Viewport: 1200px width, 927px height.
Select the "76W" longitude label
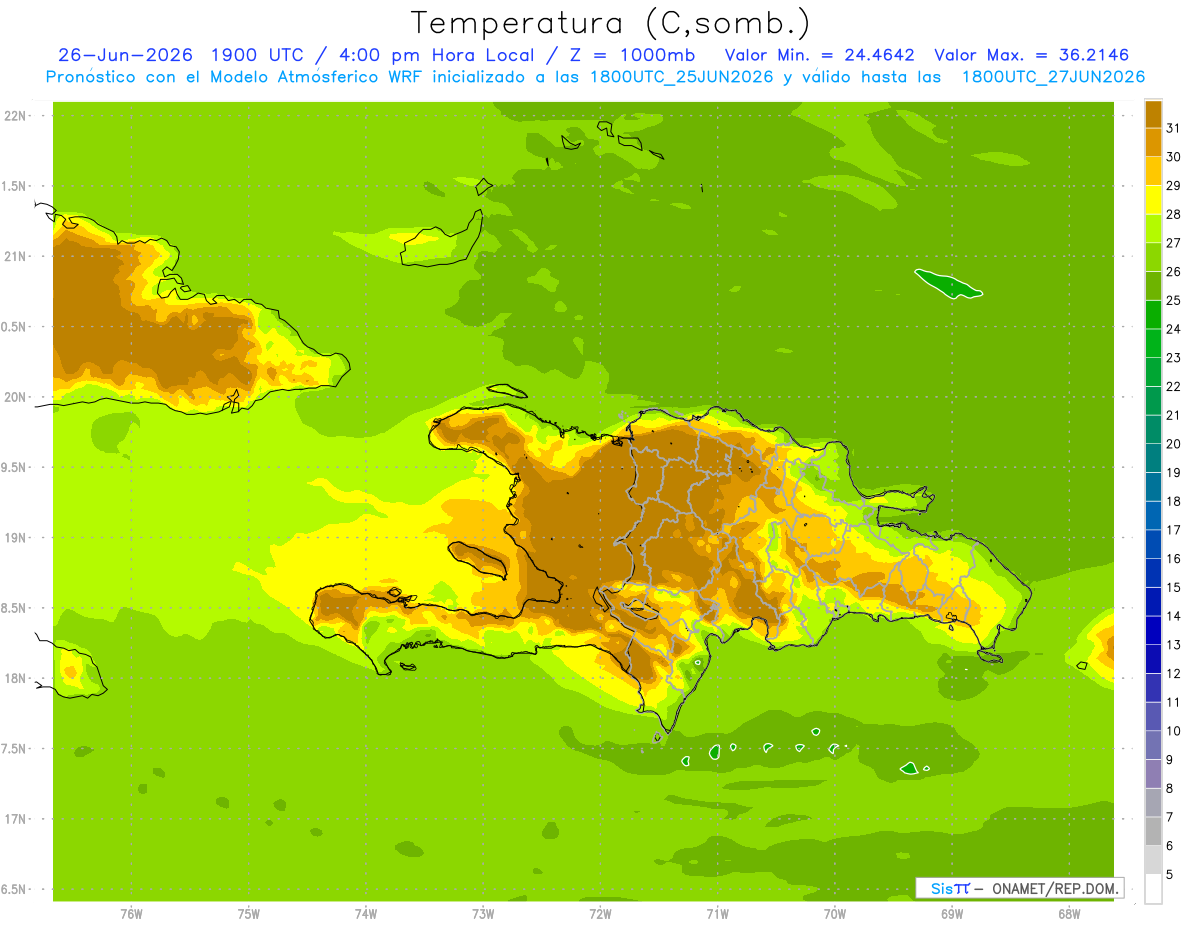[x=131, y=914]
